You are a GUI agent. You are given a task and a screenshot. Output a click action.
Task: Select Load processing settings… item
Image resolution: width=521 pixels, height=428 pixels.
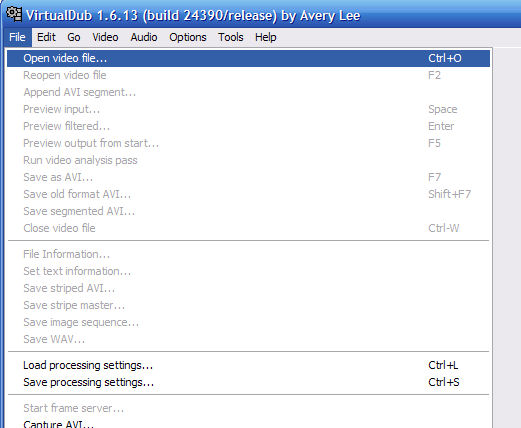pos(248,365)
